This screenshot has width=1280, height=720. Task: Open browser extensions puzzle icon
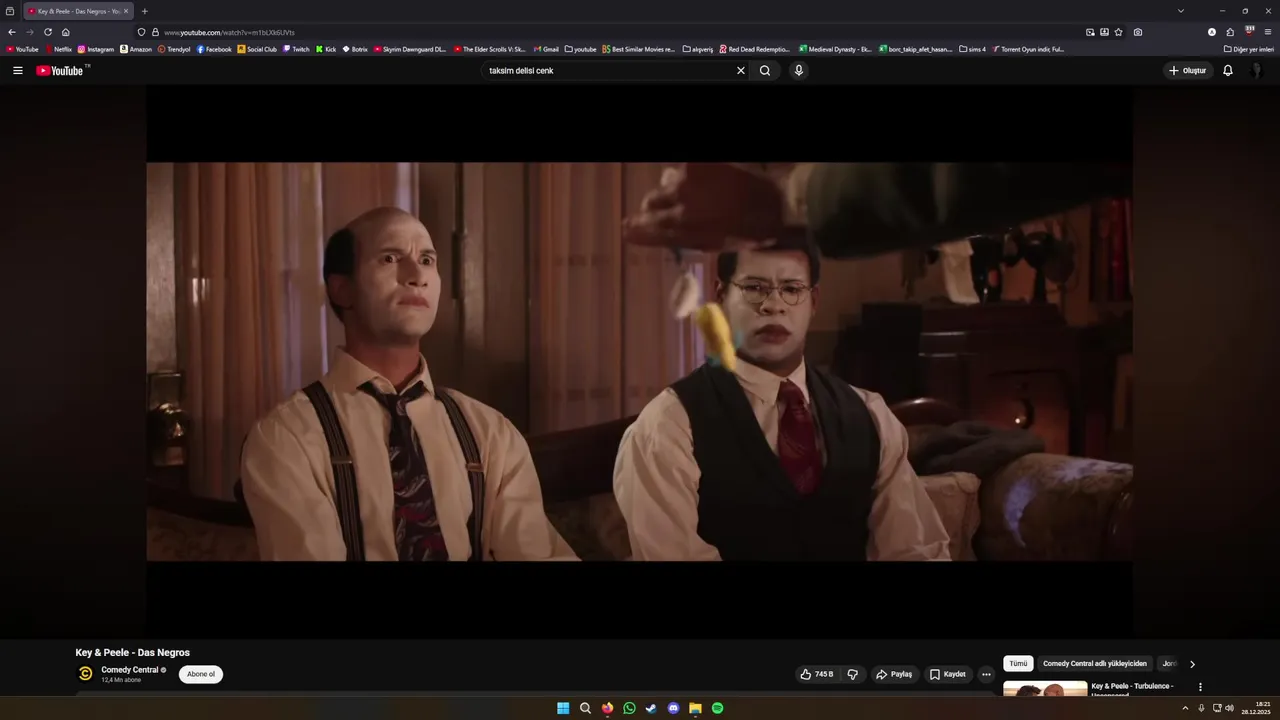pyautogui.click(x=1230, y=32)
